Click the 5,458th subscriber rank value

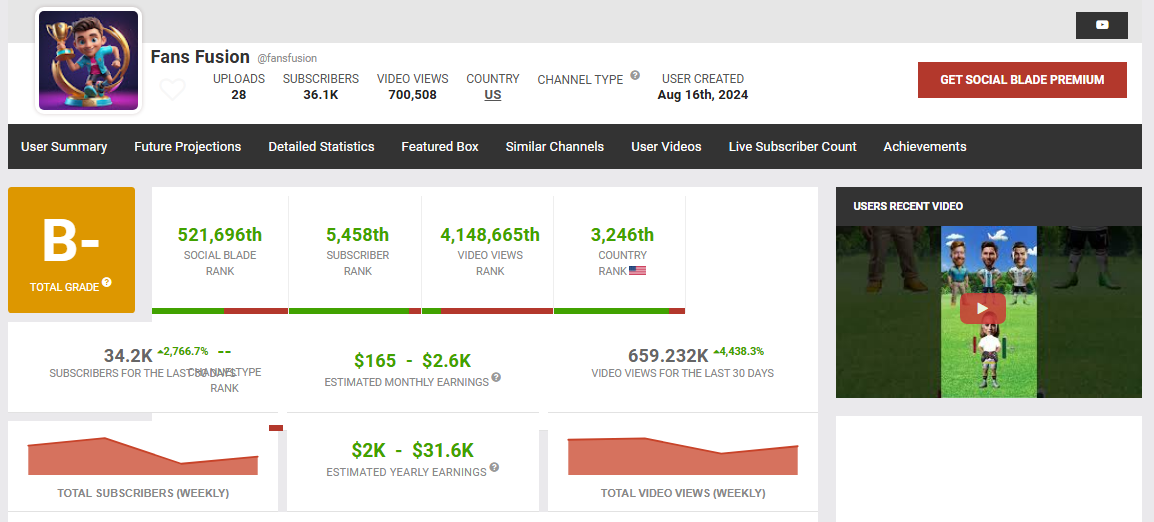coord(358,235)
